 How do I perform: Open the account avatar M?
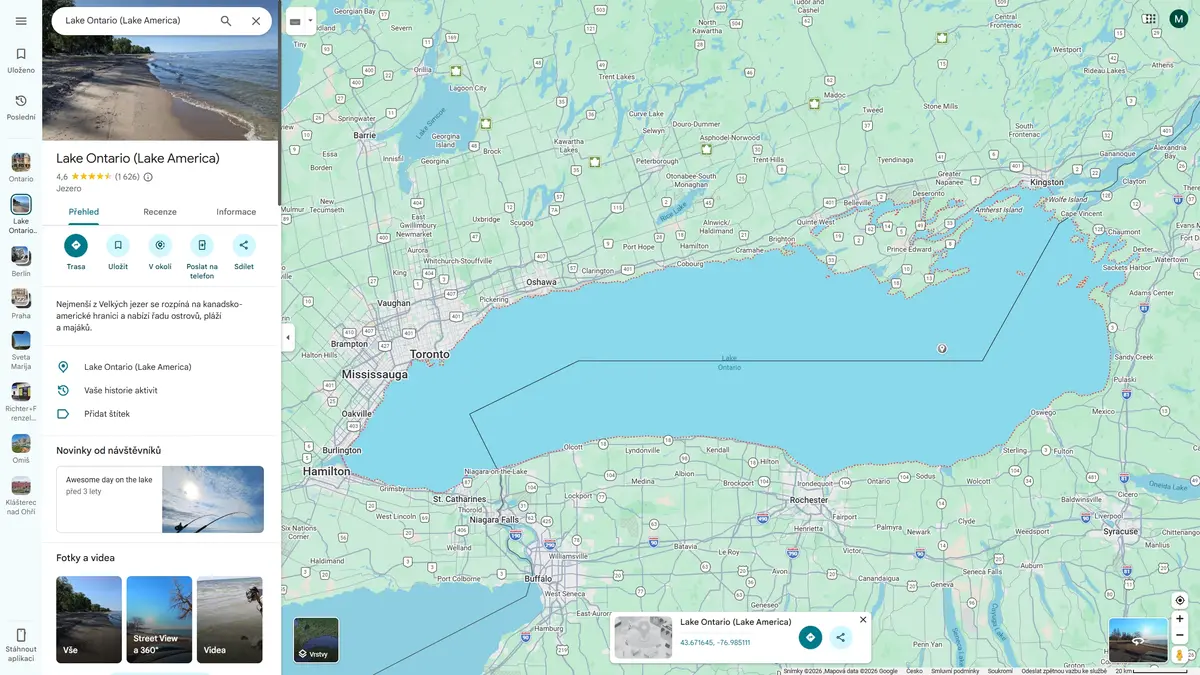pyautogui.click(x=1179, y=18)
